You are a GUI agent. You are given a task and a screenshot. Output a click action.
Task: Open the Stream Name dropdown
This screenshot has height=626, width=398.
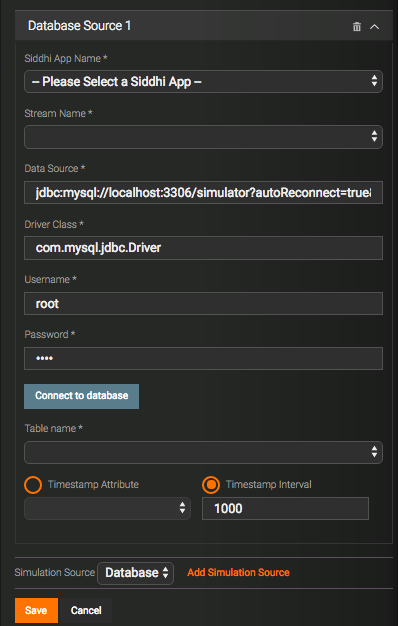pos(203,137)
